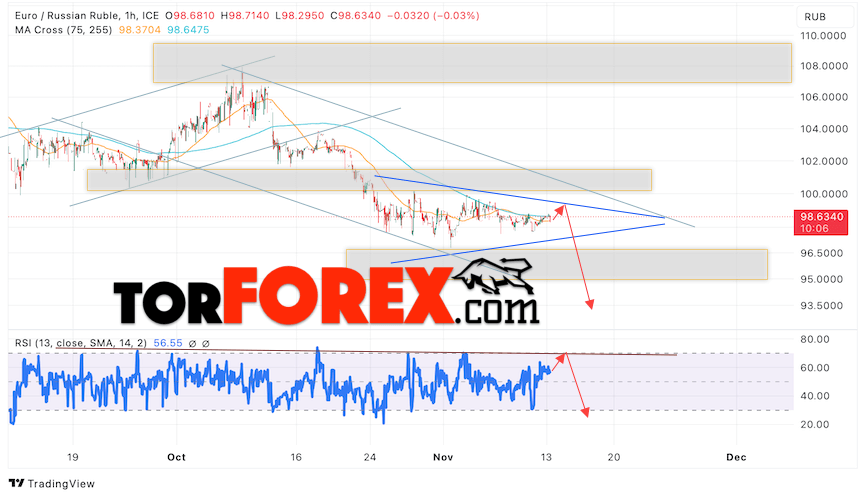This screenshot has height=498, width=866.
Task: Click the 106.0000 price axis label
Action: (x=823, y=97)
